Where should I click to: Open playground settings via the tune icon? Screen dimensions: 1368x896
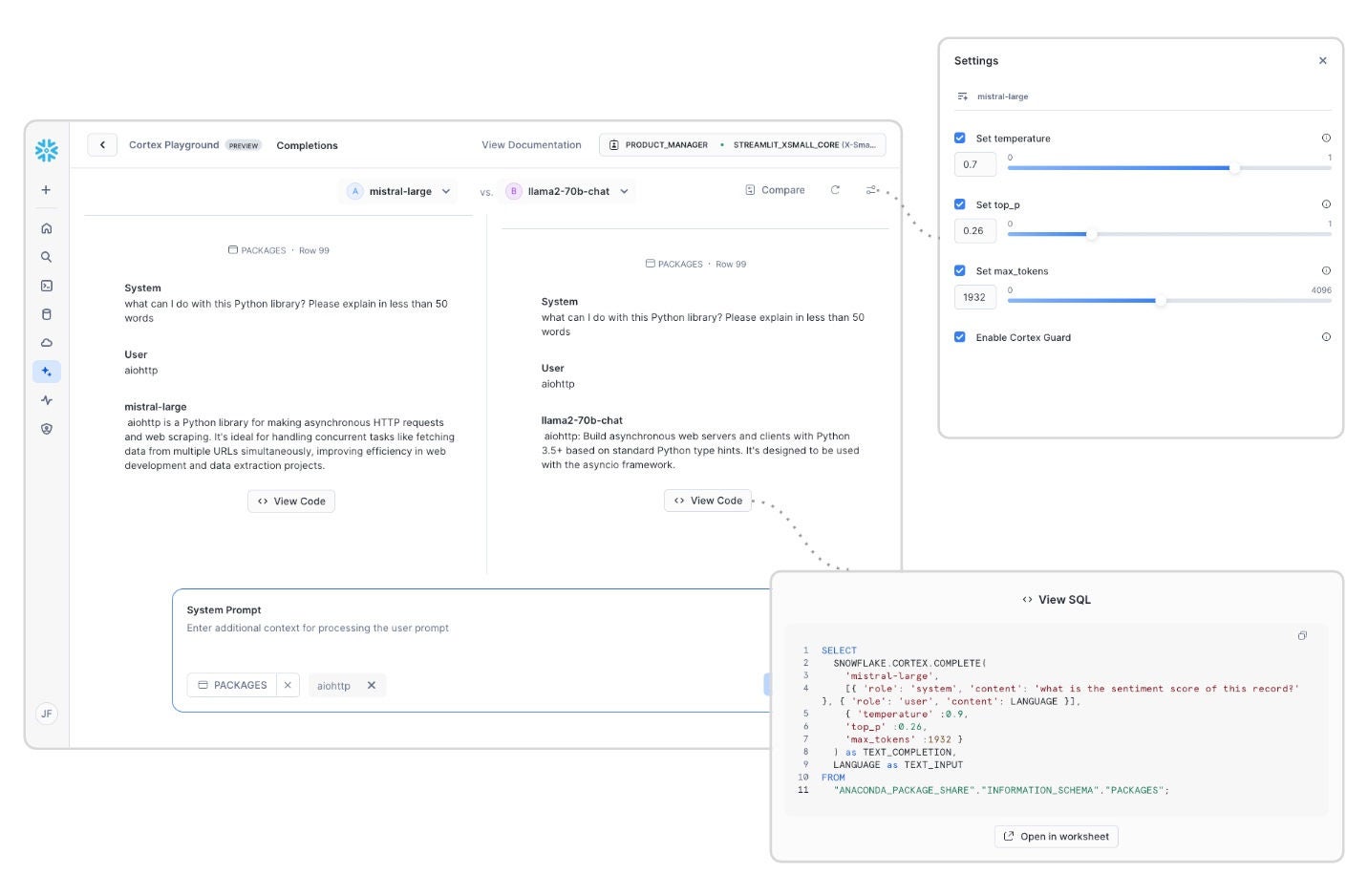click(870, 190)
